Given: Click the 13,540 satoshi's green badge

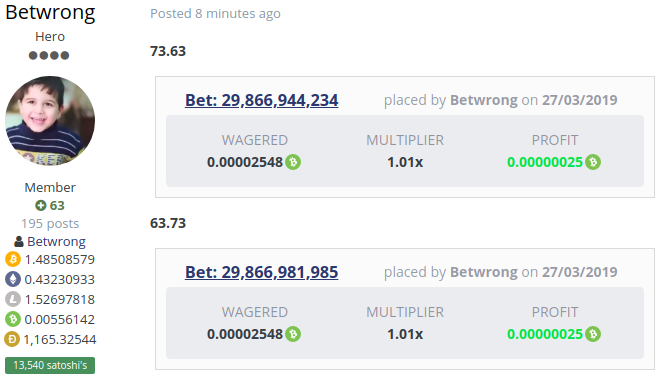Looking at the screenshot, I should 50,365.
